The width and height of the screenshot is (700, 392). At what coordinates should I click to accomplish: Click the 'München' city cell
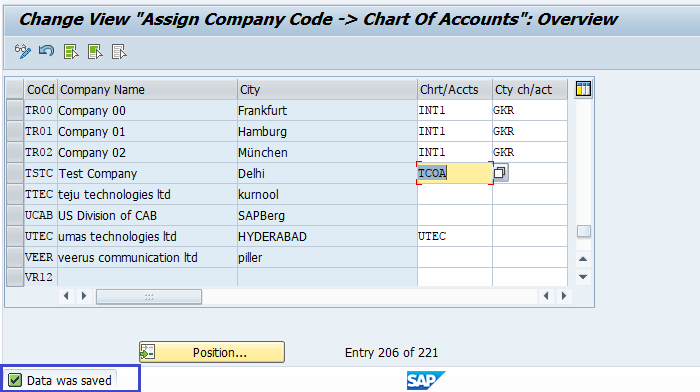point(327,152)
